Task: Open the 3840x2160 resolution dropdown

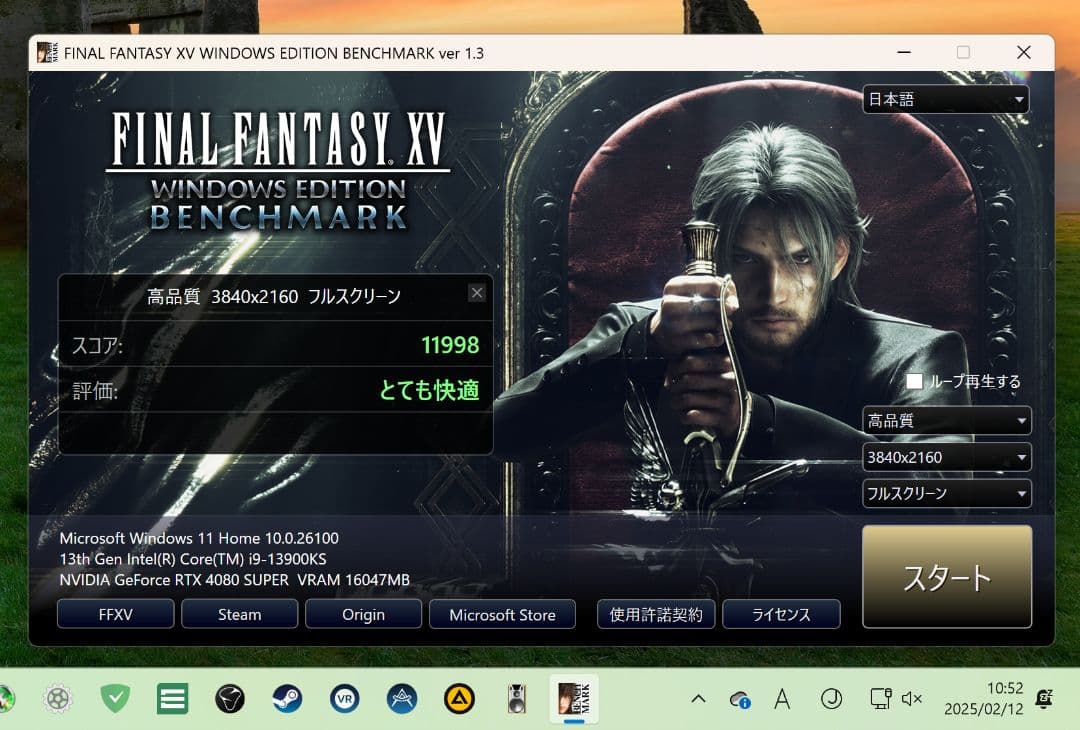Action: coord(946,457)
